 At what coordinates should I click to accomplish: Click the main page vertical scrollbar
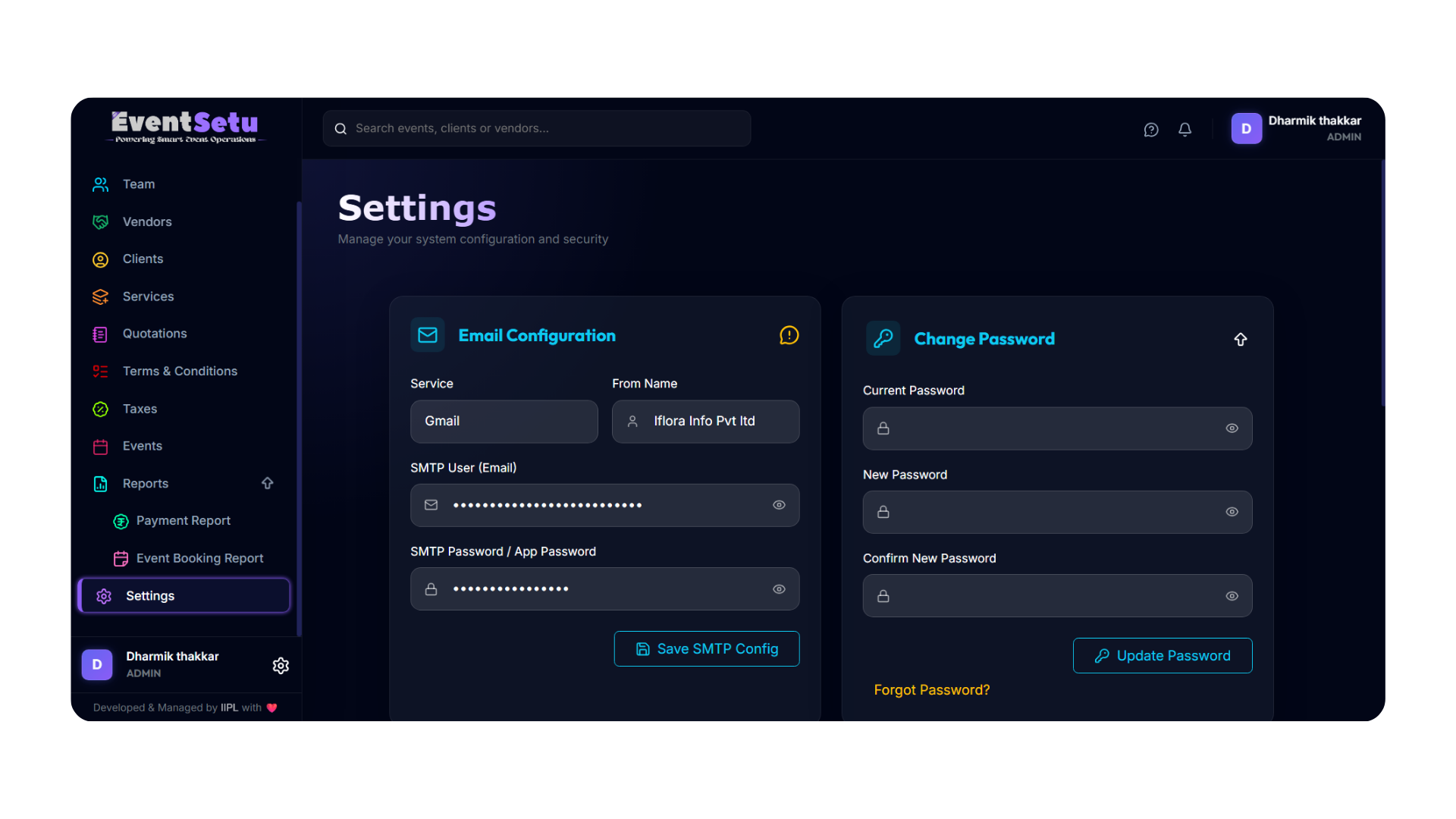pyautogui.click(x=1383, y=283)
